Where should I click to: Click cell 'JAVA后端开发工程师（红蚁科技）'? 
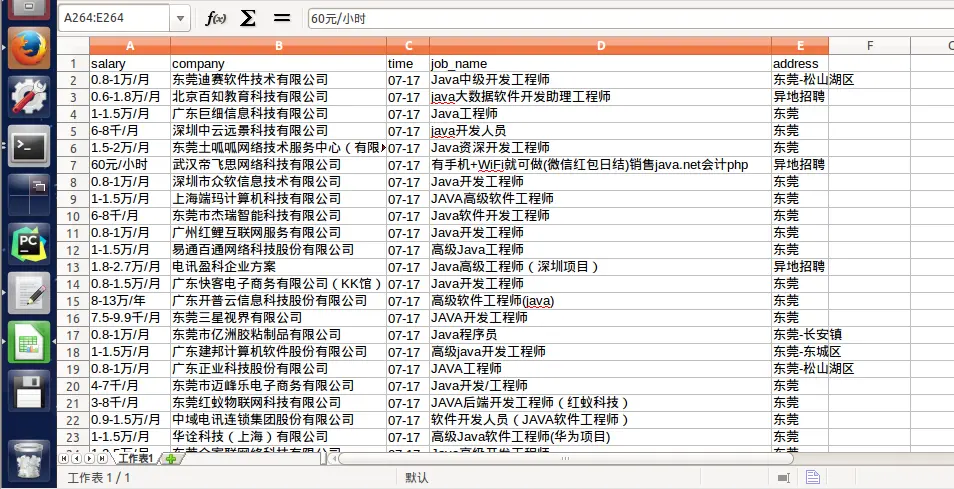coord(601,404)
